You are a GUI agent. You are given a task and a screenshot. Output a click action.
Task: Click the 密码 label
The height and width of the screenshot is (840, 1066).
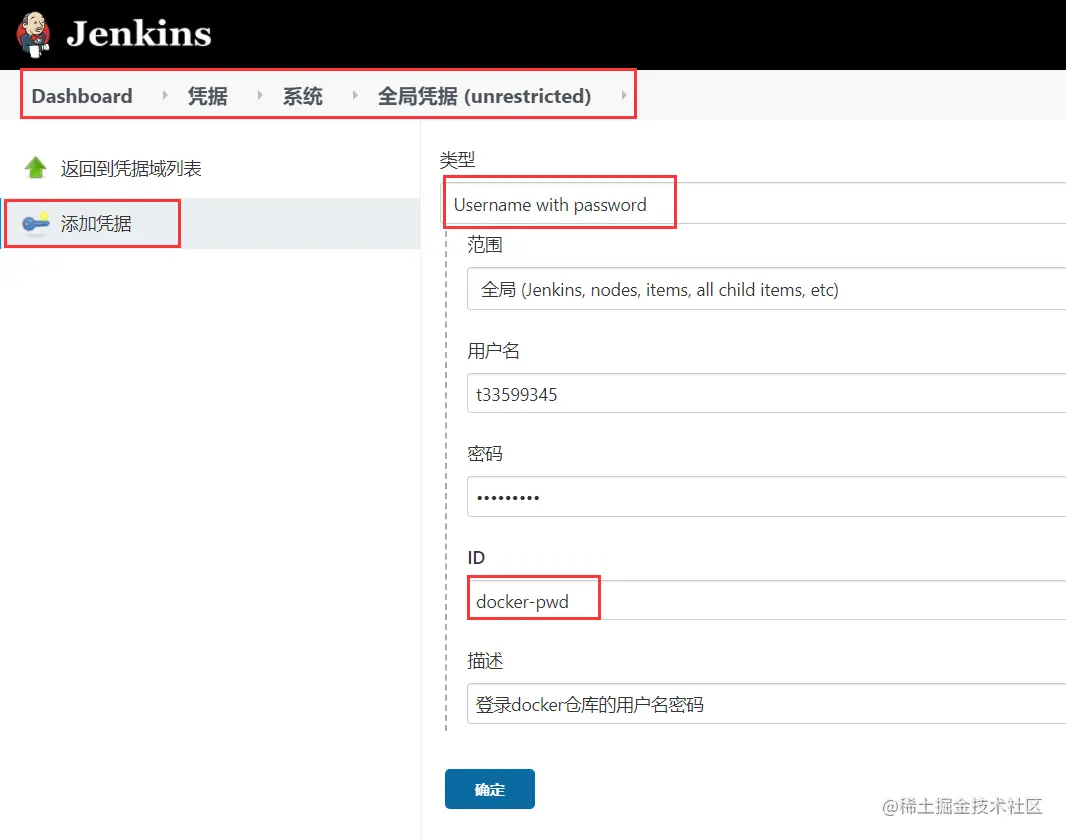(485, 453)
